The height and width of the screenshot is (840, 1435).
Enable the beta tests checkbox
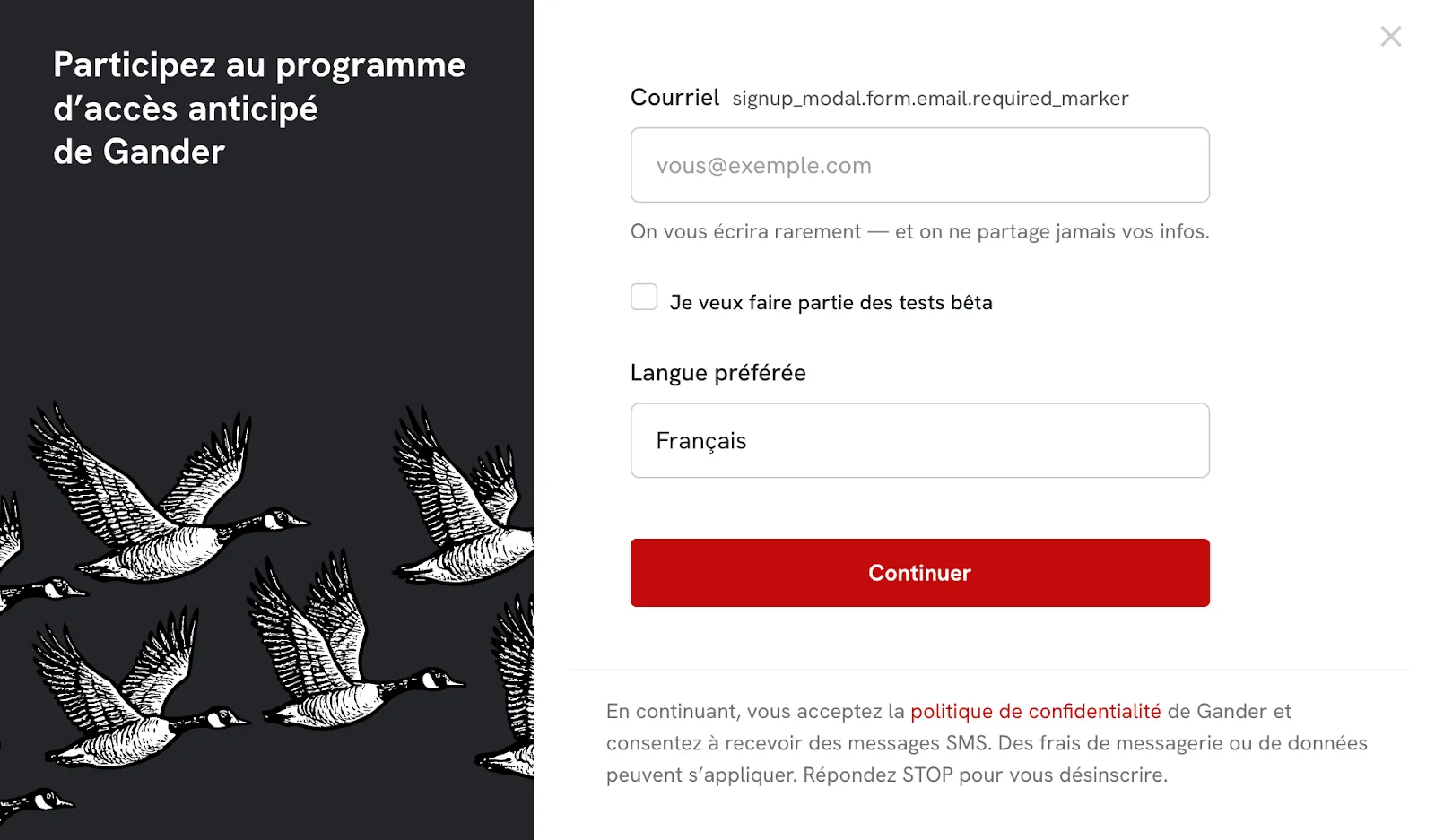click(644, 297)
